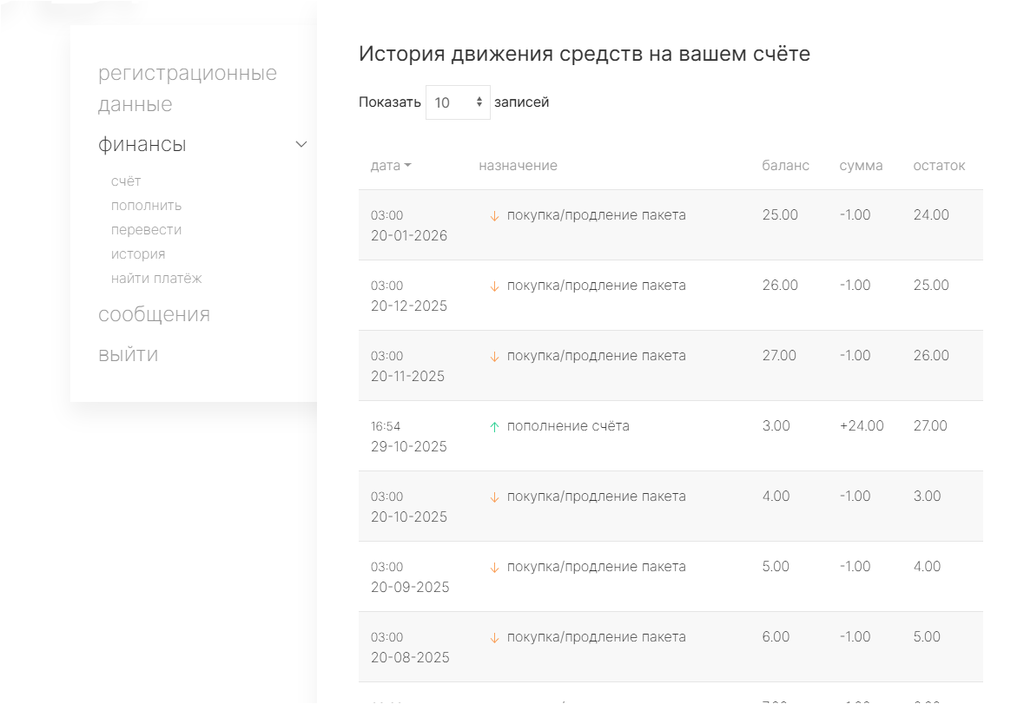Click orange arrow icon in 20-08-2025 row
The width and height of the screenshot is (1024, 704).
494,638
